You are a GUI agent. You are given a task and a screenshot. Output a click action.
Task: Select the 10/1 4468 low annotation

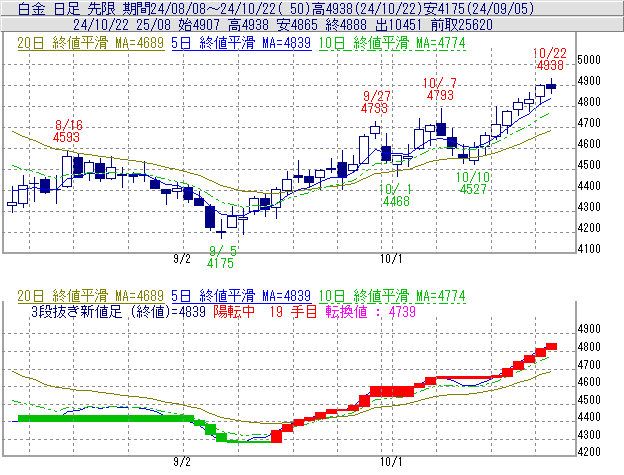coord(396,195)
